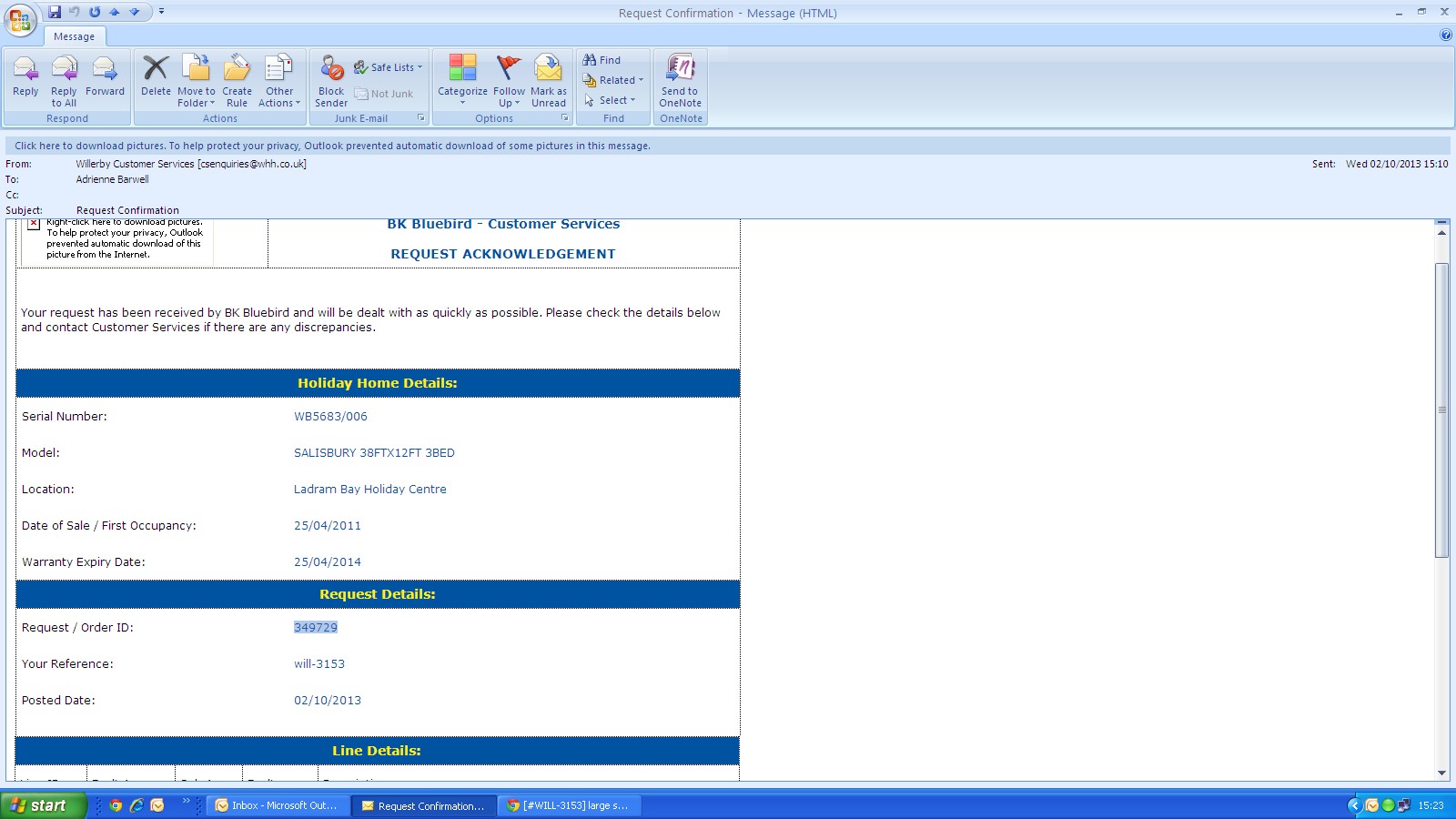Go to next item with the down arrow
Viewport: 1456px width, 819px height.
coord(135,12)
